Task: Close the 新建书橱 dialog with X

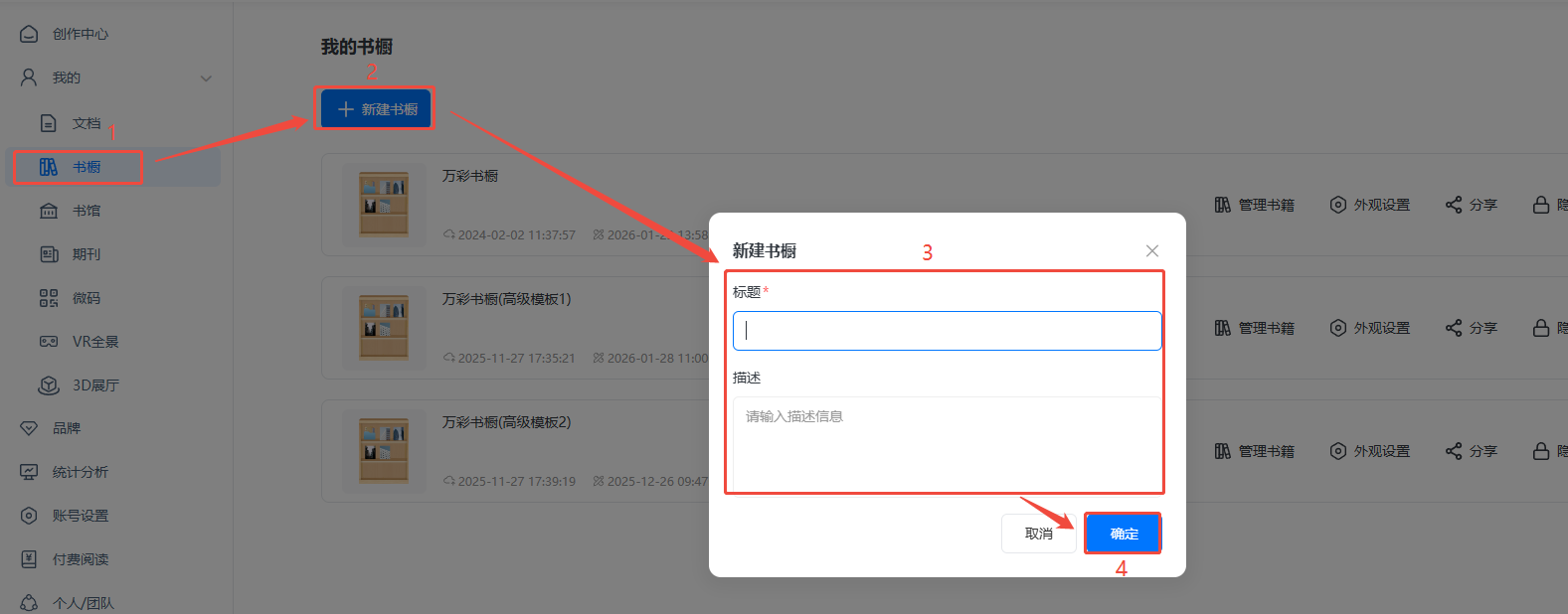Action: [1151, 251]
